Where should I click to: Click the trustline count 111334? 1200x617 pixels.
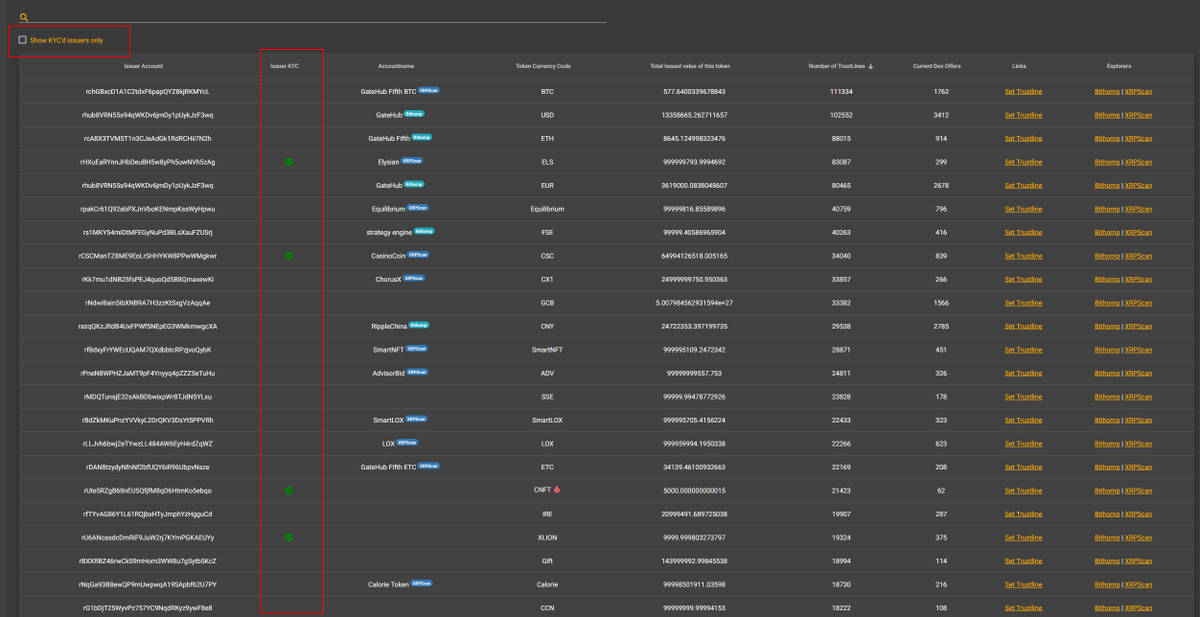(841, 91)
